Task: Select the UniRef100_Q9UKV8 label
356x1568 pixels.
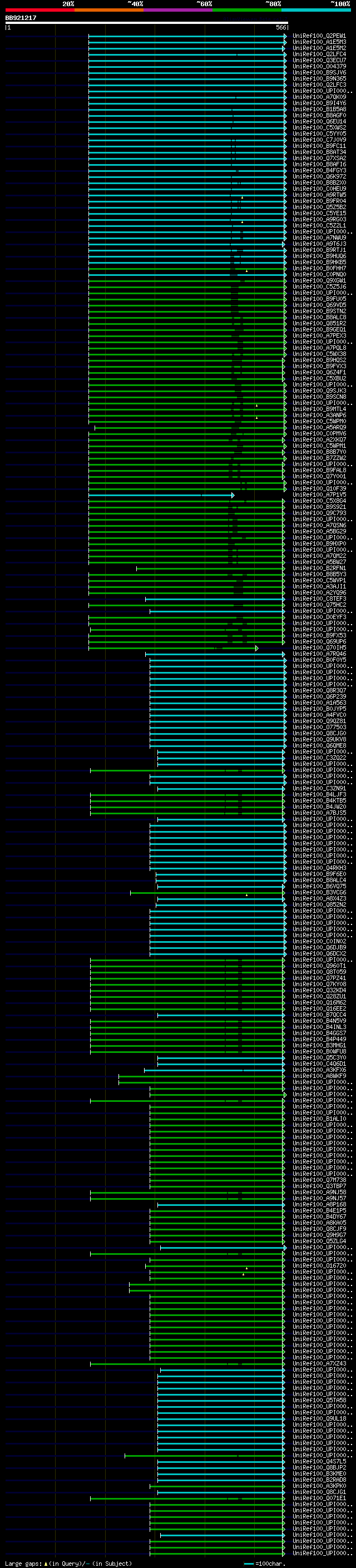Action: pos(319,740)
